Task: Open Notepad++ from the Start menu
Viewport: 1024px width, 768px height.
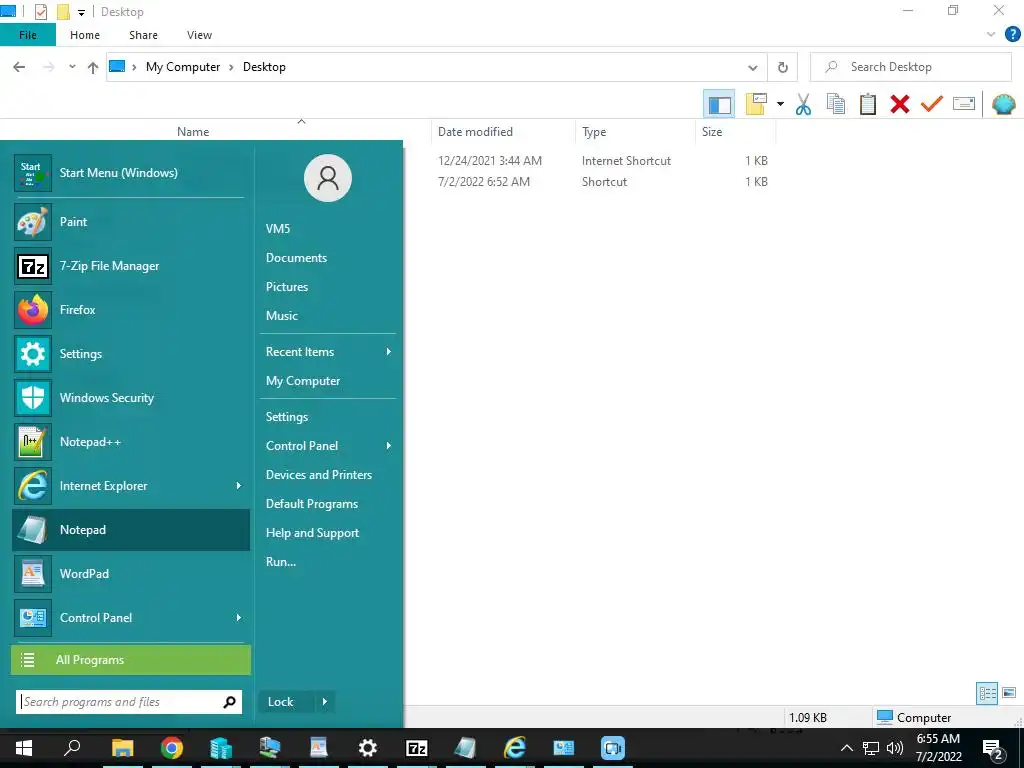Action: 131,442
